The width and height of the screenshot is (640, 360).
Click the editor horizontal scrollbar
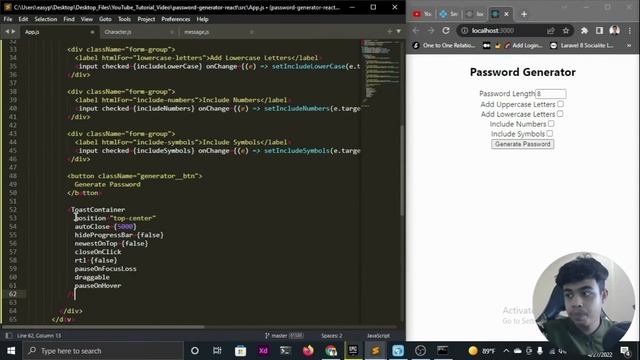click(104, 327)
